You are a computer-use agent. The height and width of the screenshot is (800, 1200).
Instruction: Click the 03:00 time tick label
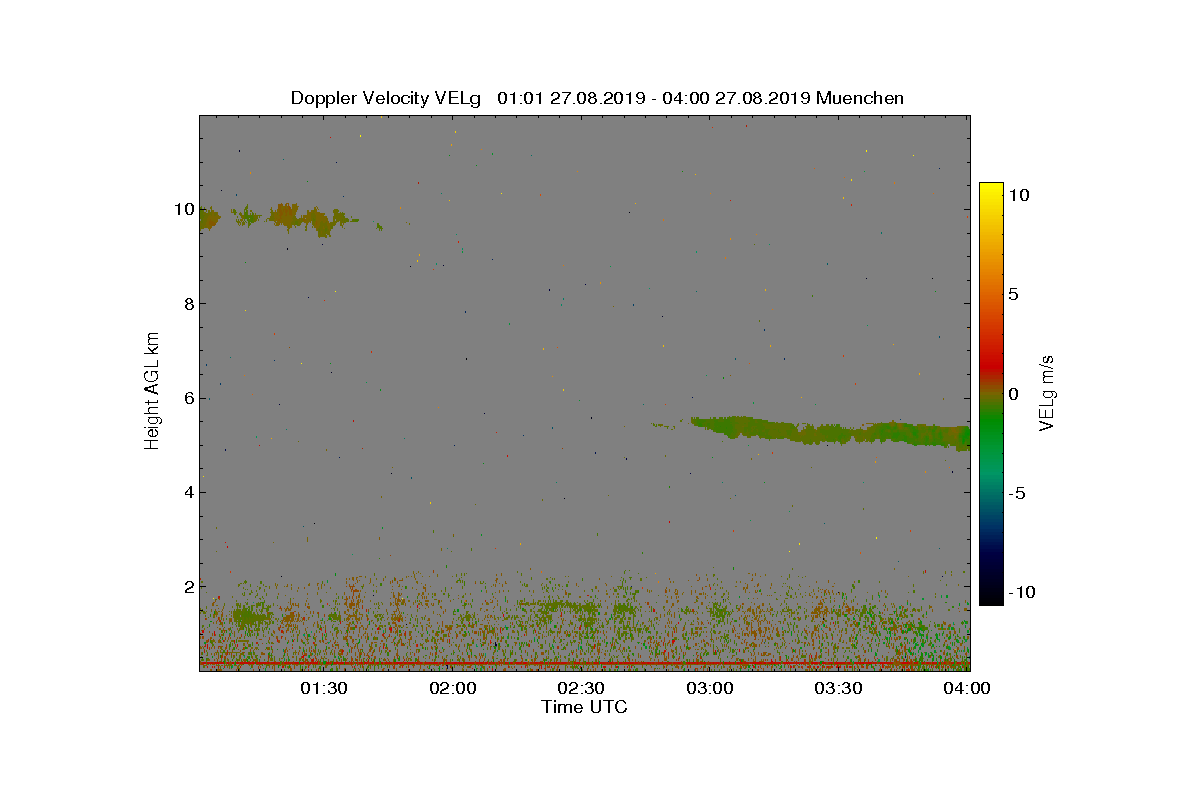tap(710, 688)
